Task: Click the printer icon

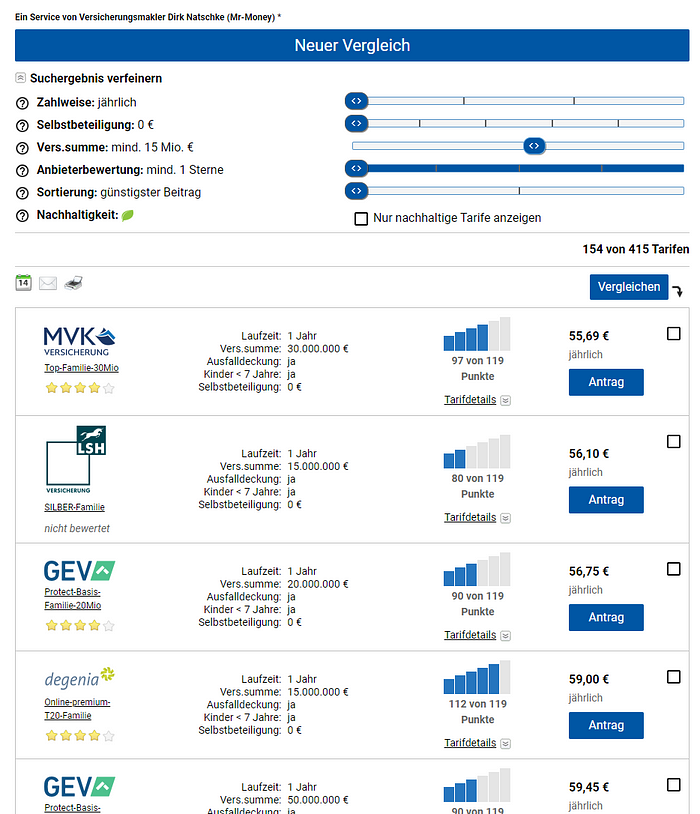Action: tap(73, 283)
